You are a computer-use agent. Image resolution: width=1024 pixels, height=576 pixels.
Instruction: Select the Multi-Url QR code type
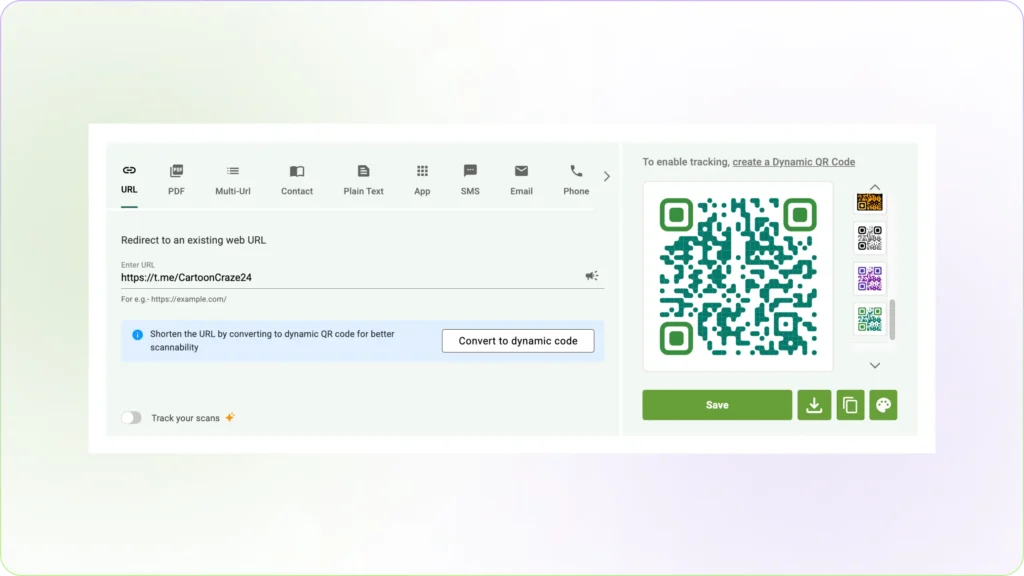(232, 178)
